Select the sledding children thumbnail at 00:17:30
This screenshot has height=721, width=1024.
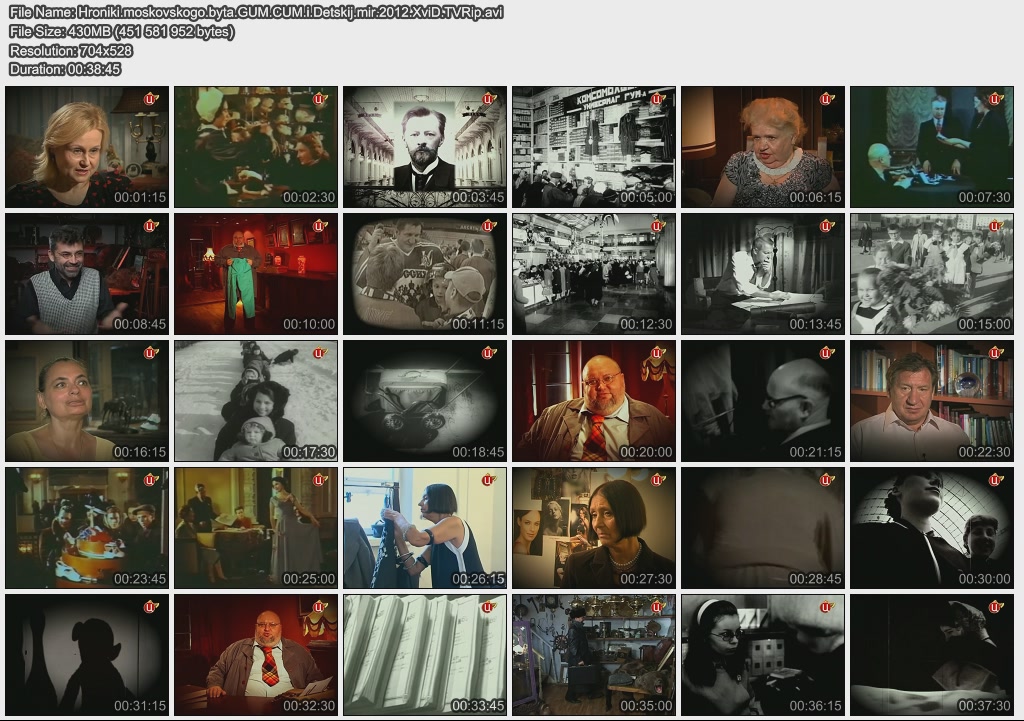[256, 401]
